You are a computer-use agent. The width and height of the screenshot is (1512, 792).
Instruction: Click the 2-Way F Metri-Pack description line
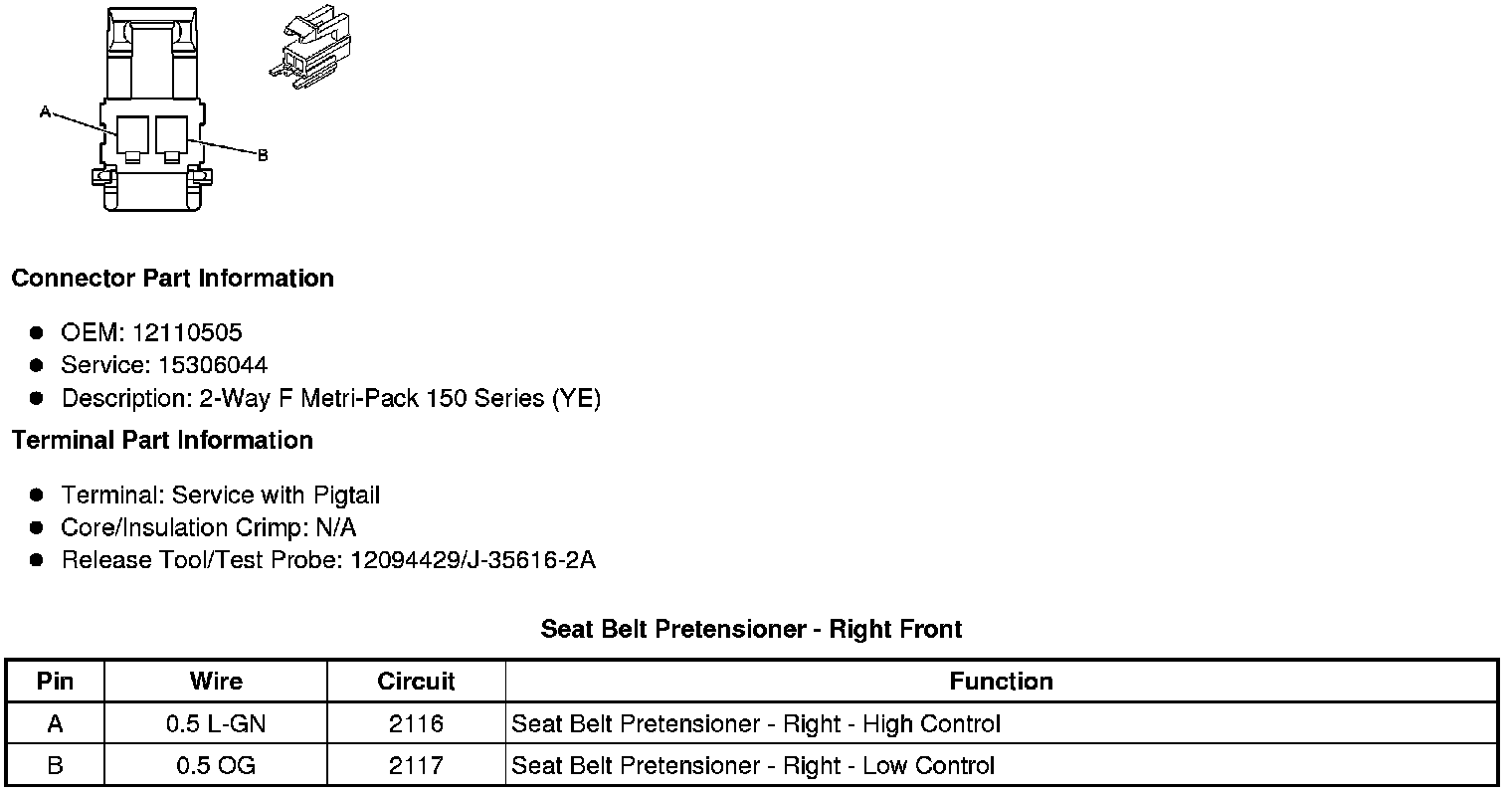coord(330,399)
